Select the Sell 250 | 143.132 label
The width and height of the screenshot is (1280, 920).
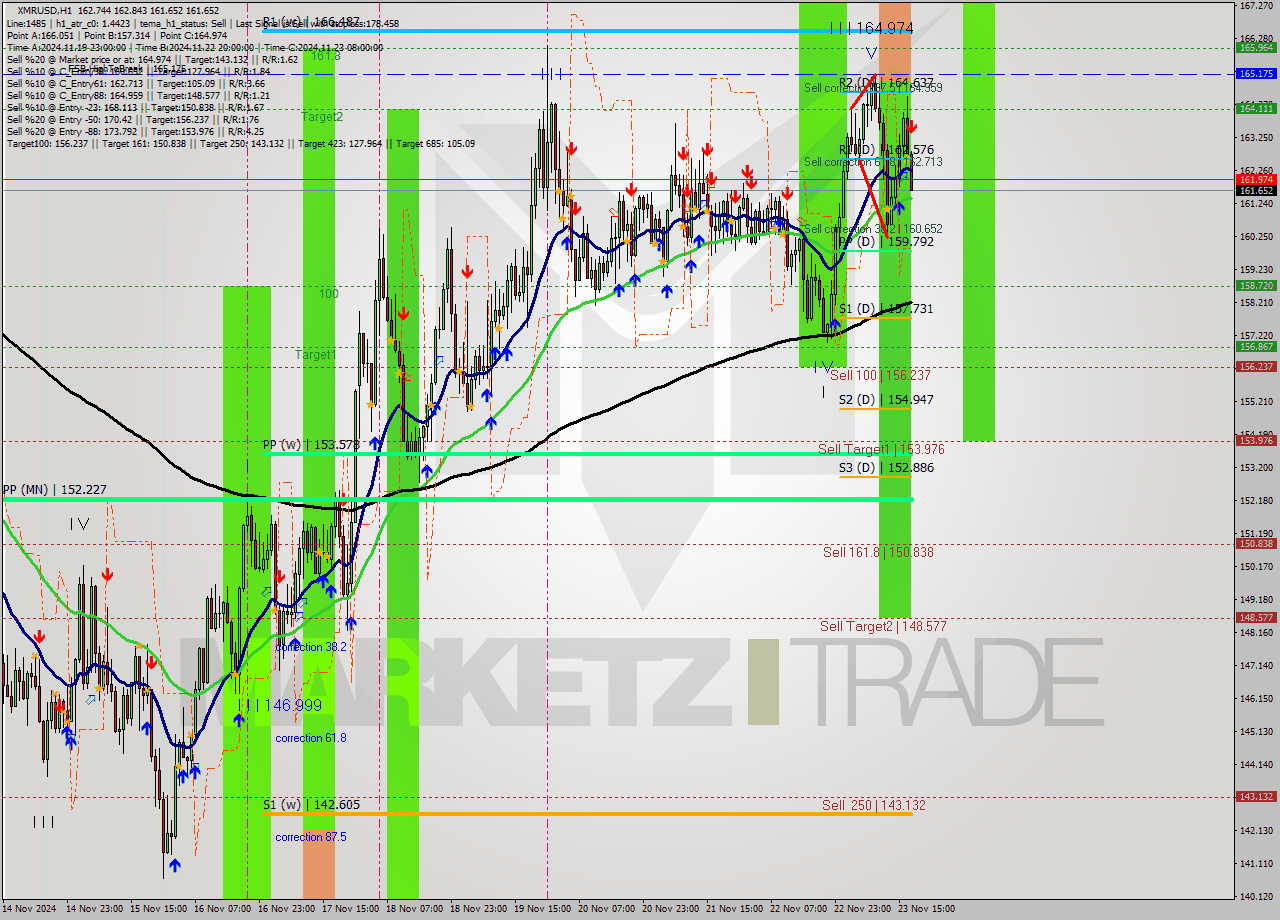[x=874, y=805]
